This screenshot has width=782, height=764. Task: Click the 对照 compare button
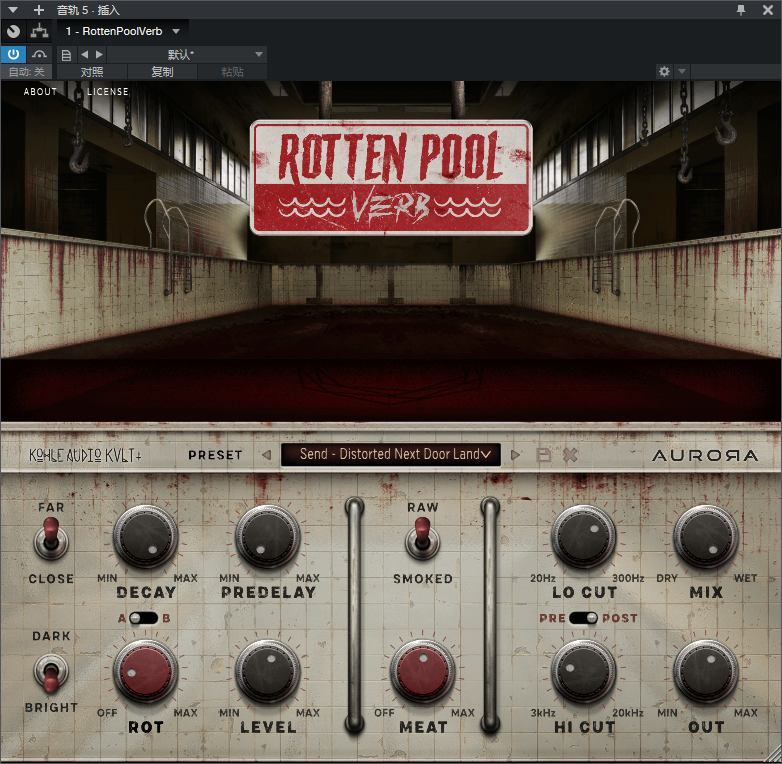(x=92, y=72)
